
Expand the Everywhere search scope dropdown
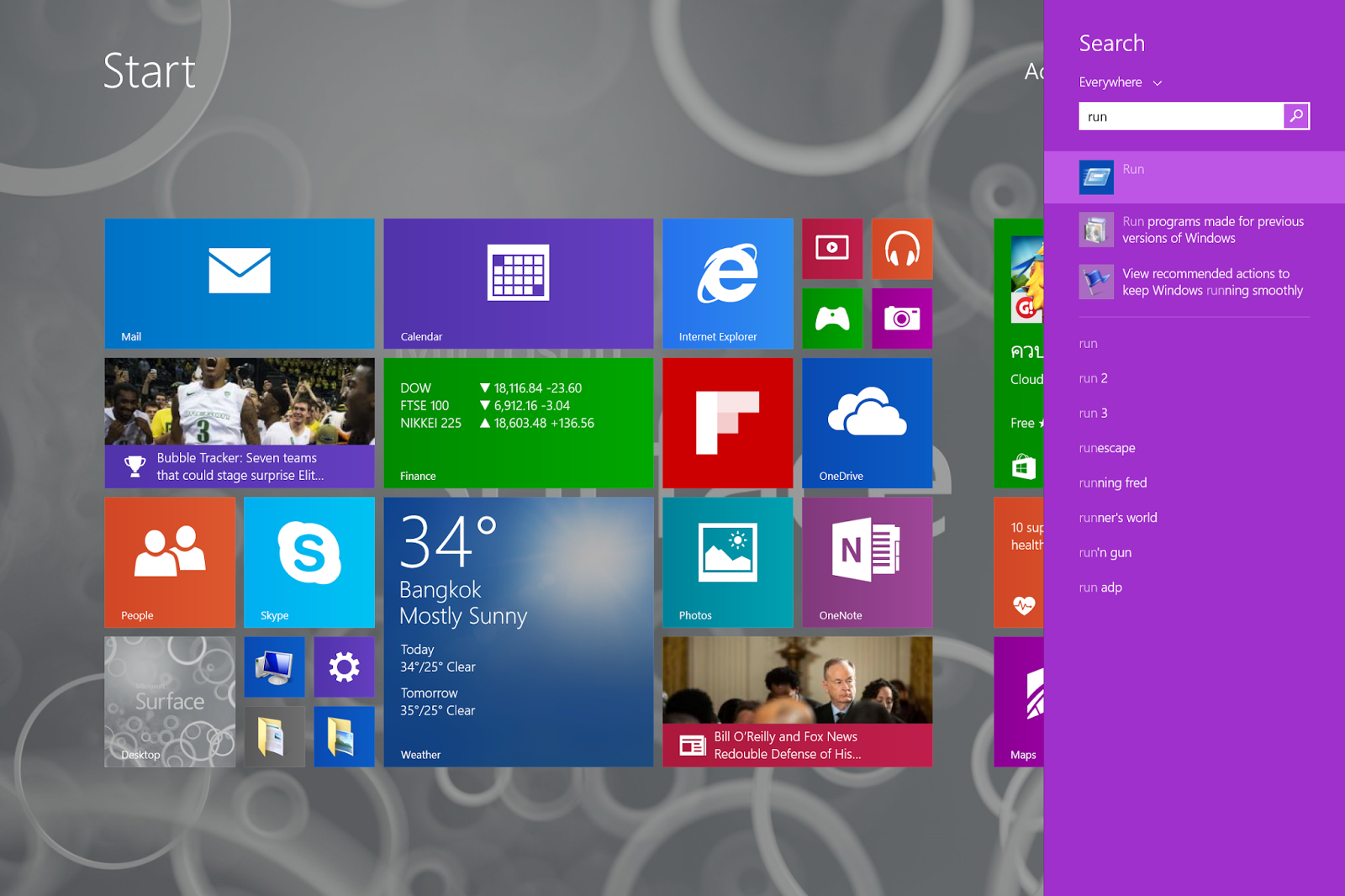coord(1121,82)
